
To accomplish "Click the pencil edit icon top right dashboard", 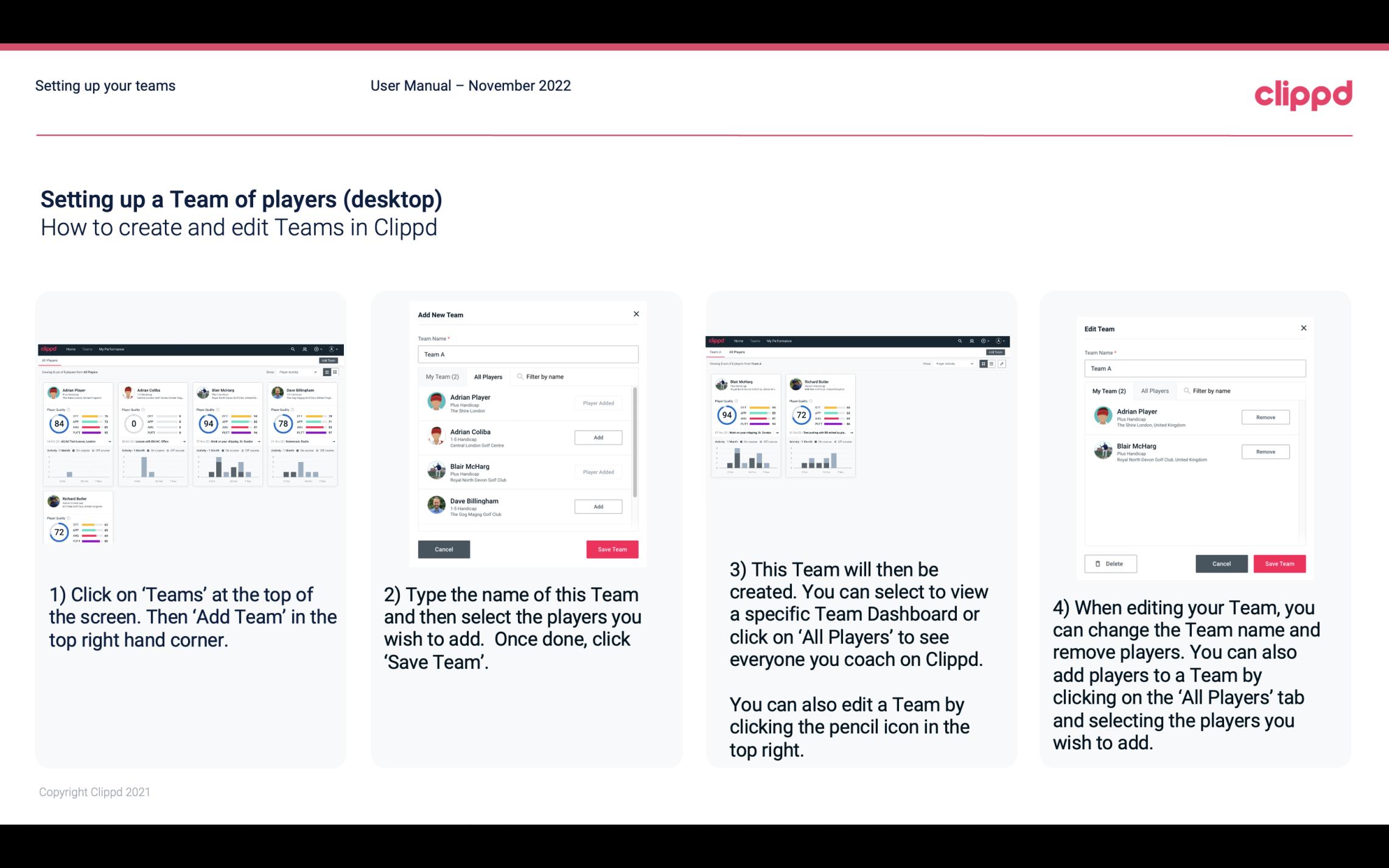I will (1002, 364).
